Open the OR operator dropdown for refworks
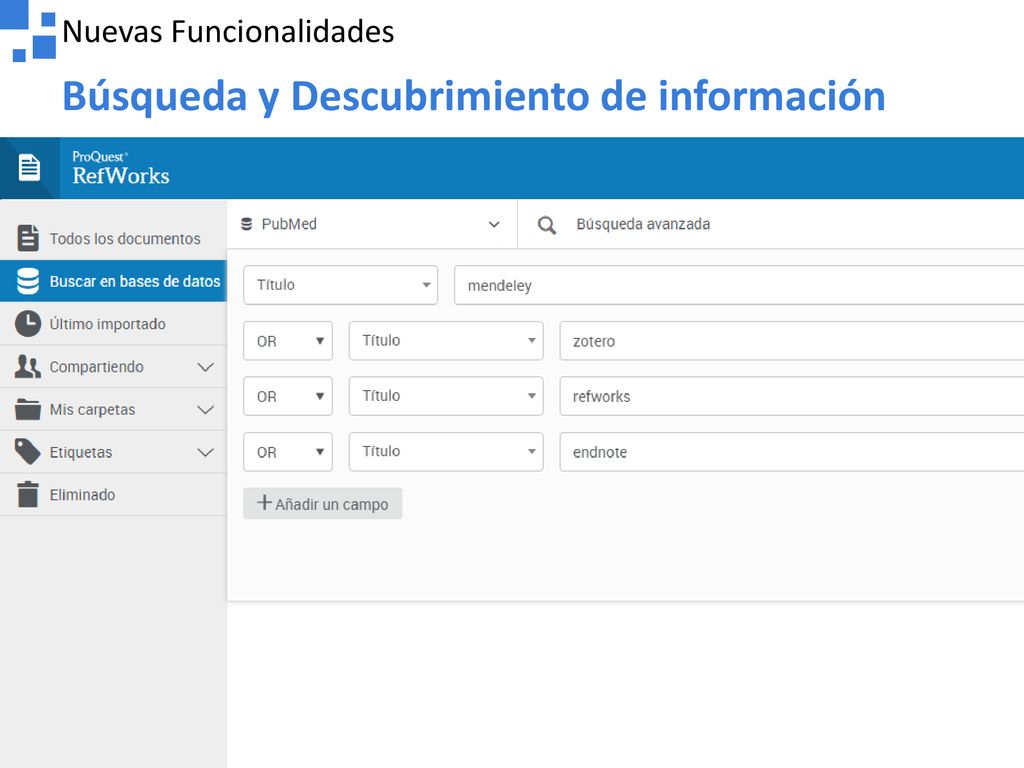Image resolution: width=1024 pixels, height=768 pixels. click(288, 396)
